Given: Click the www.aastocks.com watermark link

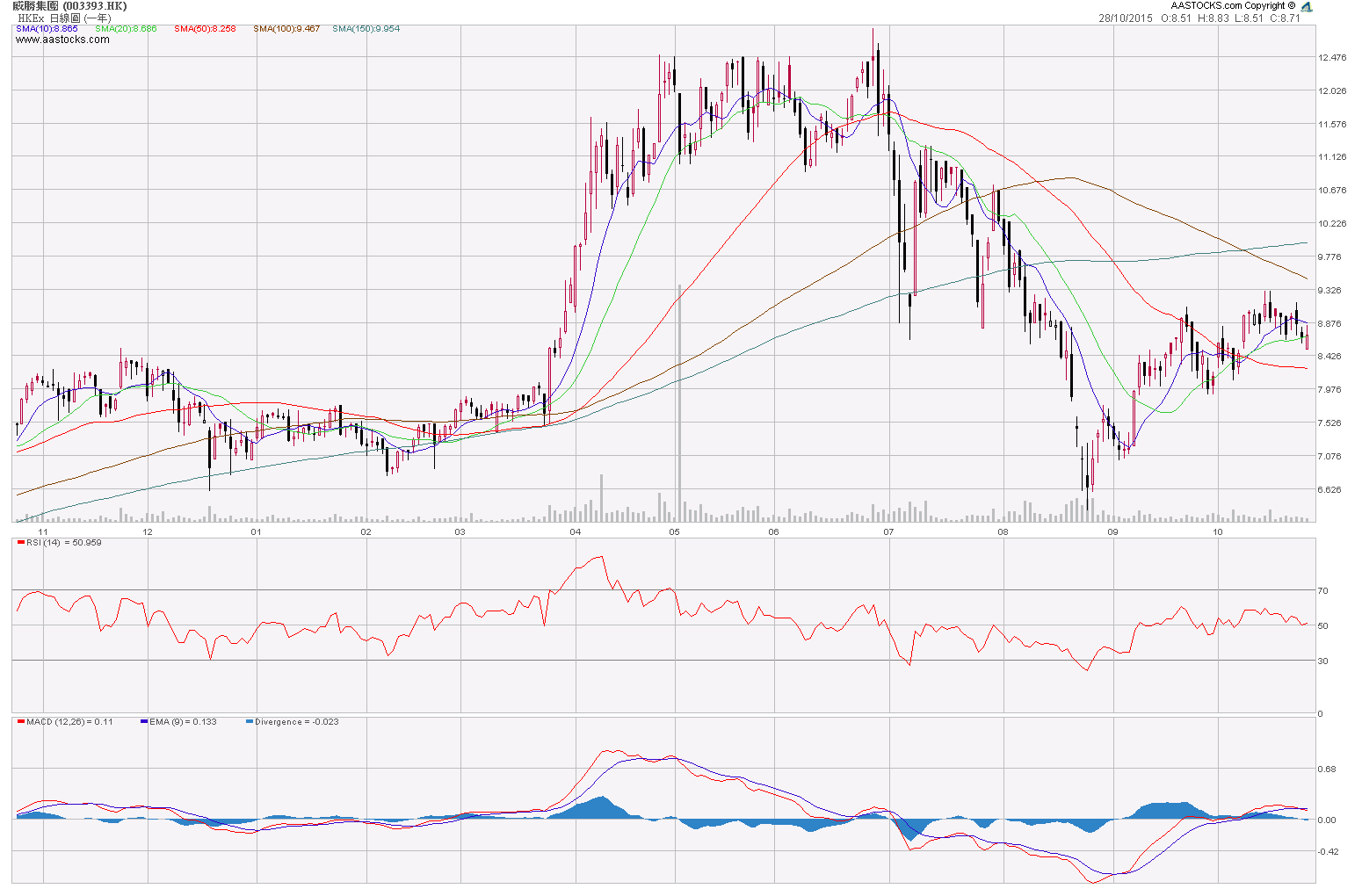Looking at the screenshot, I should tap(62, 40).
